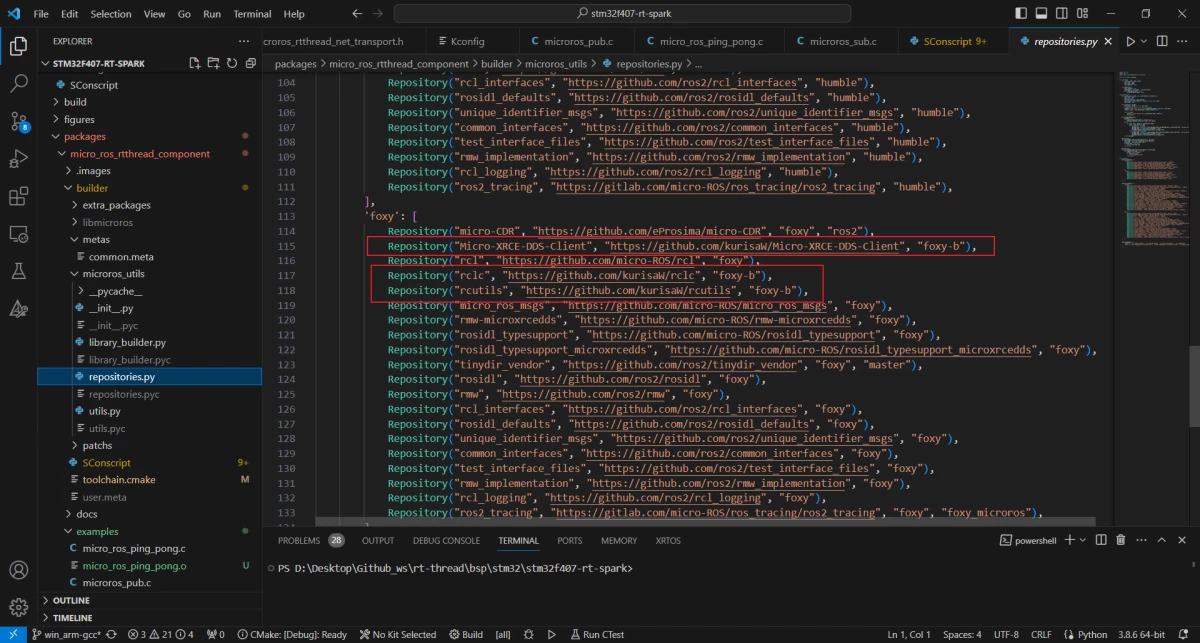The width and height of the screenshot is (1200, 643).
Task: Collapse all folders in Explorer
Action: pyautogui.click(x=249, y=63)
